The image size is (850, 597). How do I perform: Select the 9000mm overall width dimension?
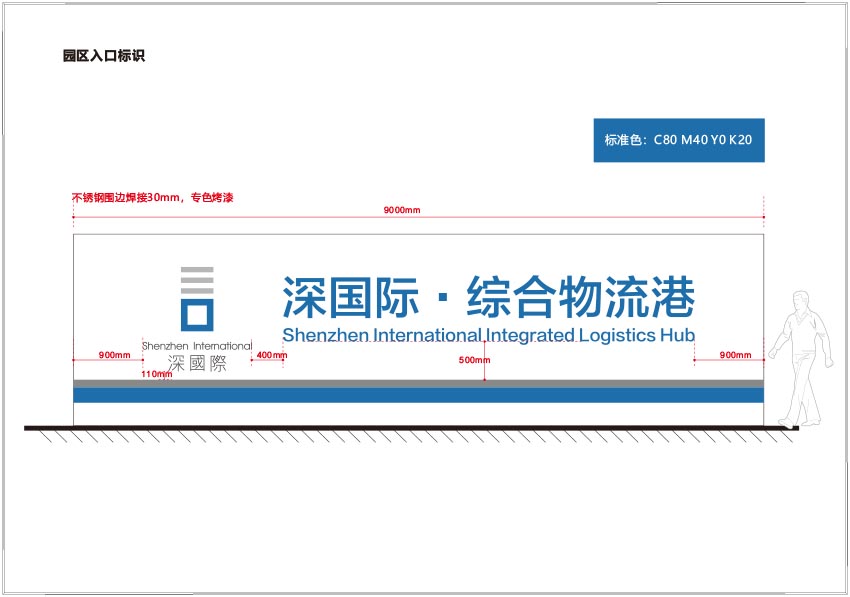click(x=399, y=208)
